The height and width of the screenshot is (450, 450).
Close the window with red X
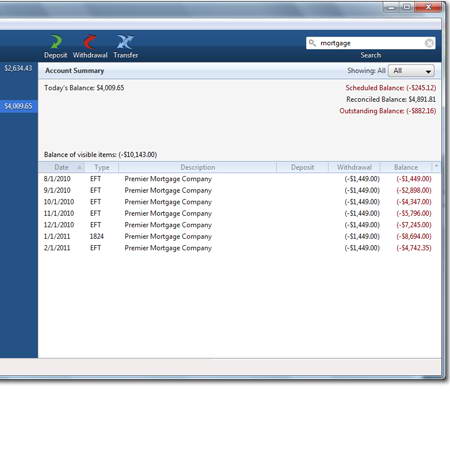pyautogui.click(x=429, y=7)
